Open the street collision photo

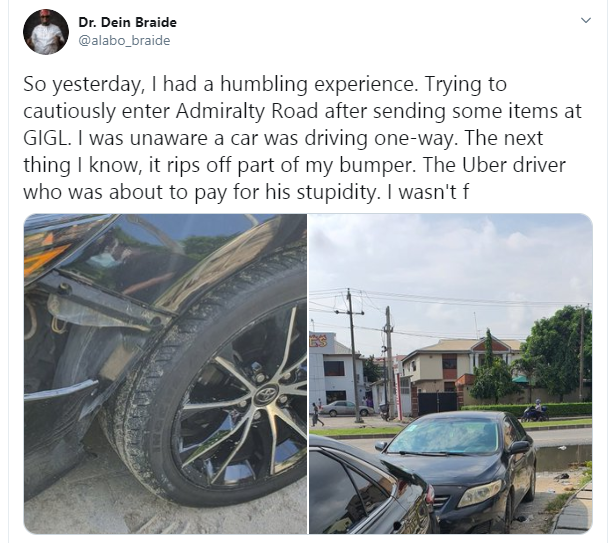point(451,374)
